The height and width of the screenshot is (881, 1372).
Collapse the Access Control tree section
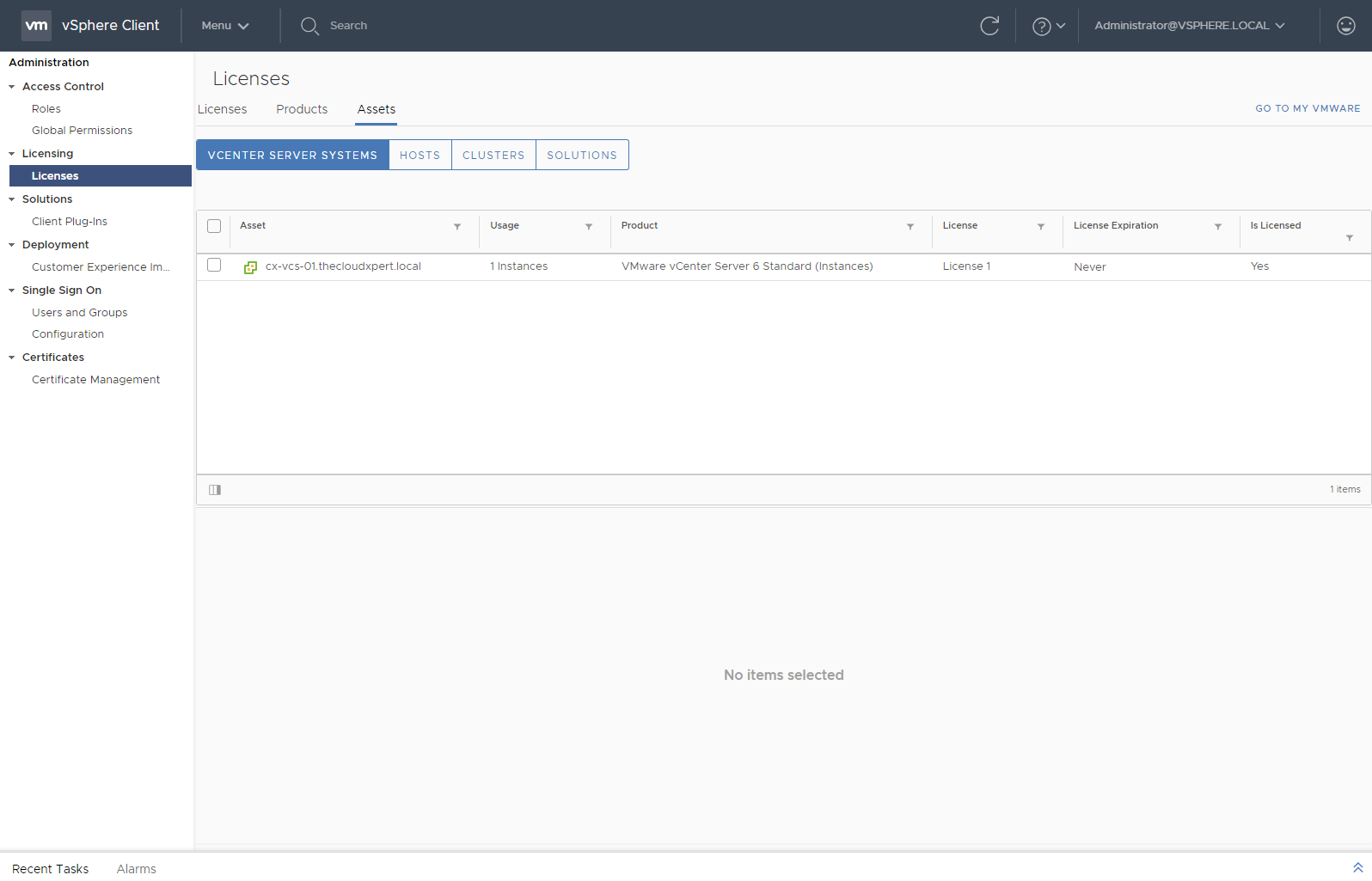(12, 87)
